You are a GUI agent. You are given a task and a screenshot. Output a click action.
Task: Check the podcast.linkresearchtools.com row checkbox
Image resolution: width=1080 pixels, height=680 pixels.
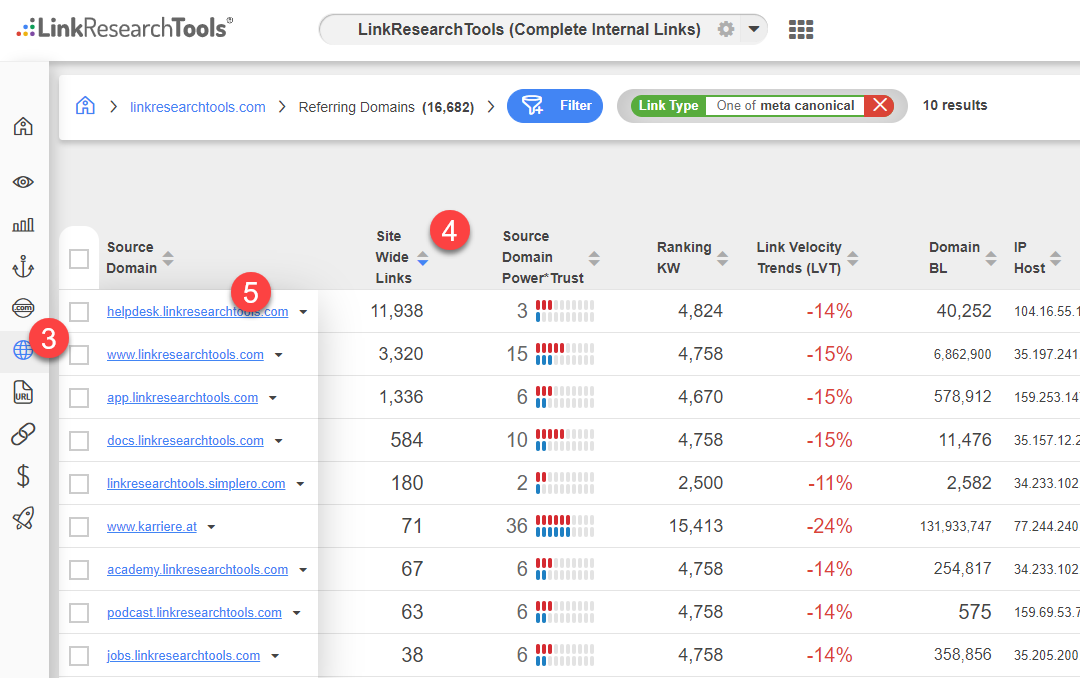coord(79,612)
